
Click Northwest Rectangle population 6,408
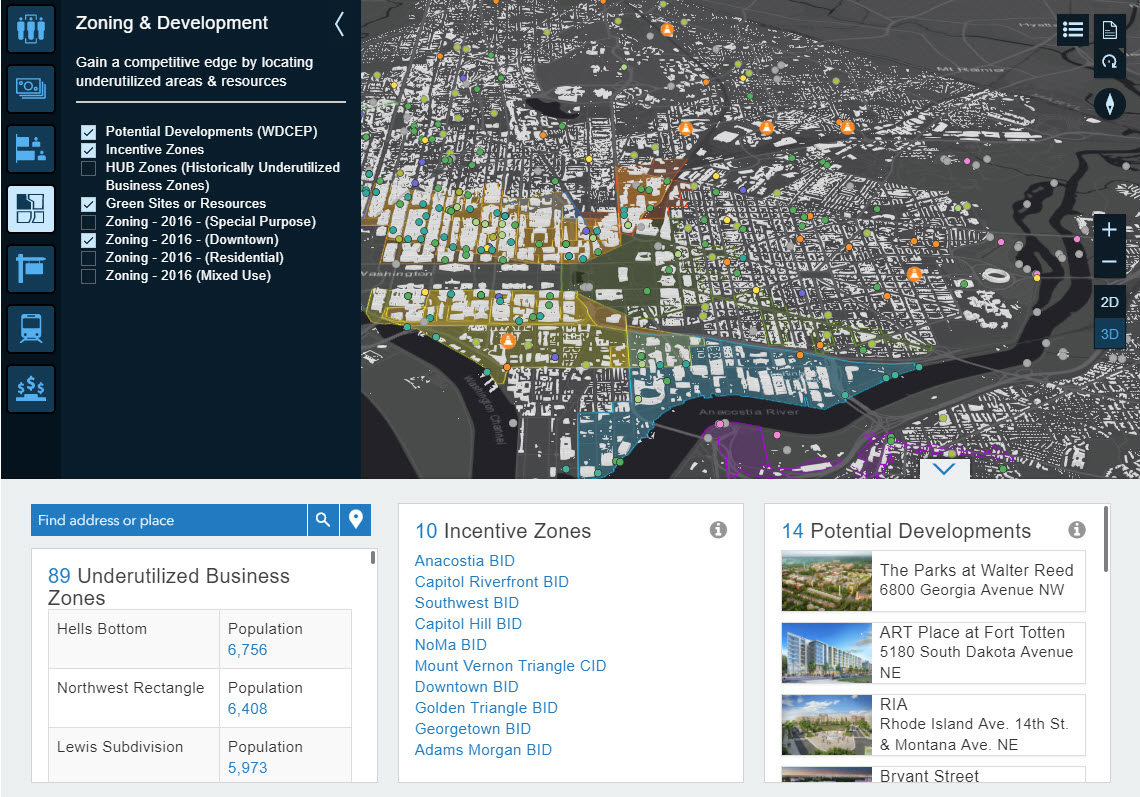tap(247, 709)
